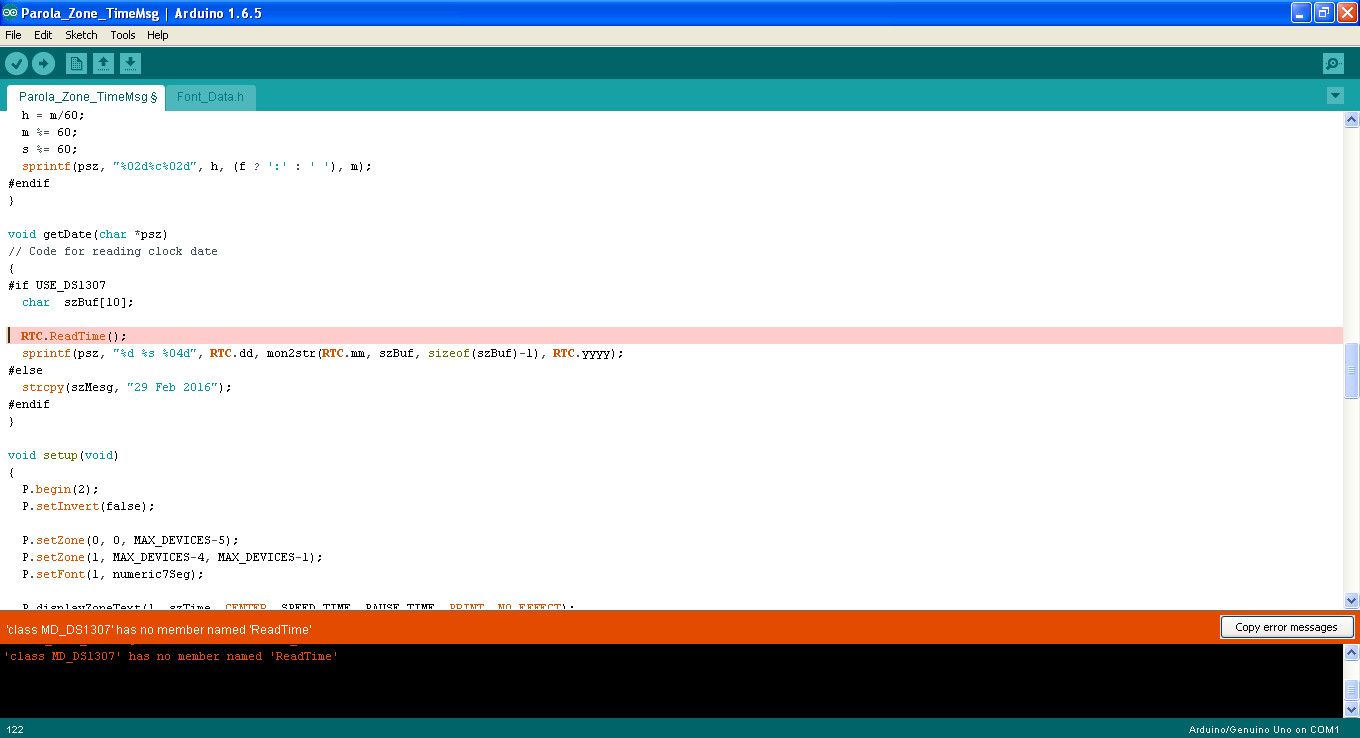The height and width of the screenshot is (738, 1360).
Task: Open the tab list dropdown arrow
Action: click(x=1335, y=95)
